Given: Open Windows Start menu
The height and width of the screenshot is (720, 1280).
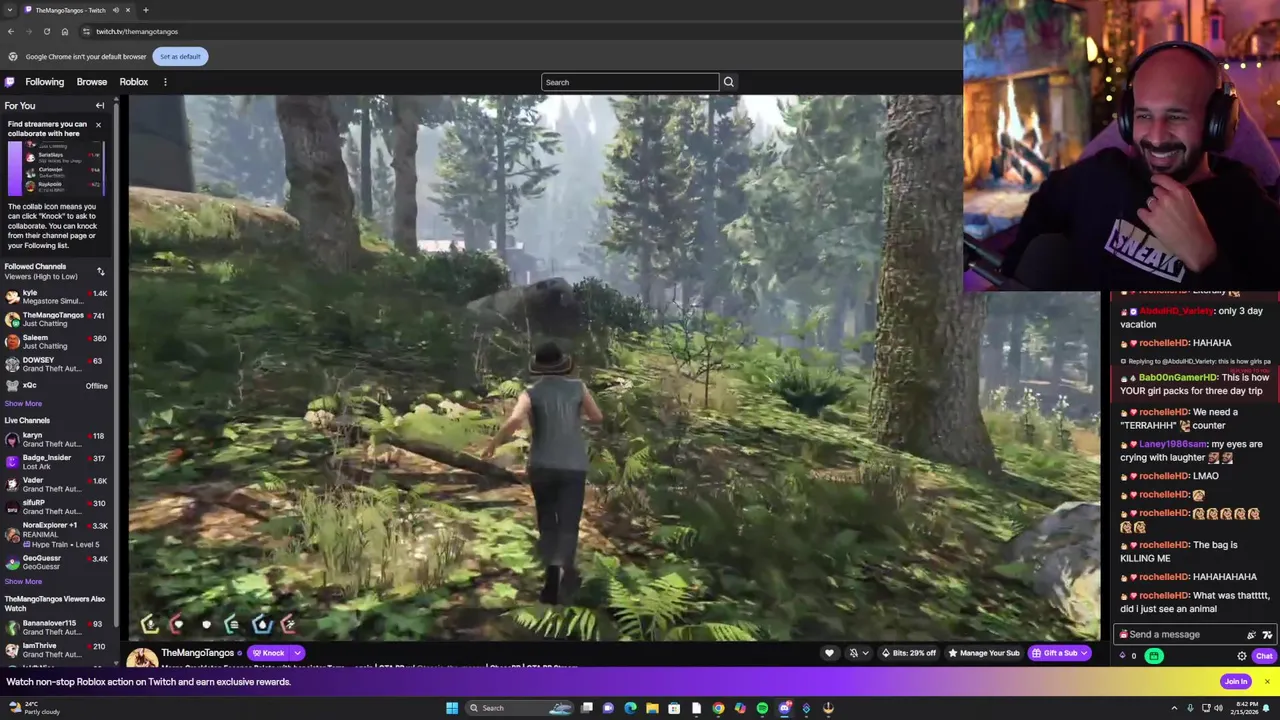Looking at the screenshot, I should pyautogui.click(x=452, y=708).
